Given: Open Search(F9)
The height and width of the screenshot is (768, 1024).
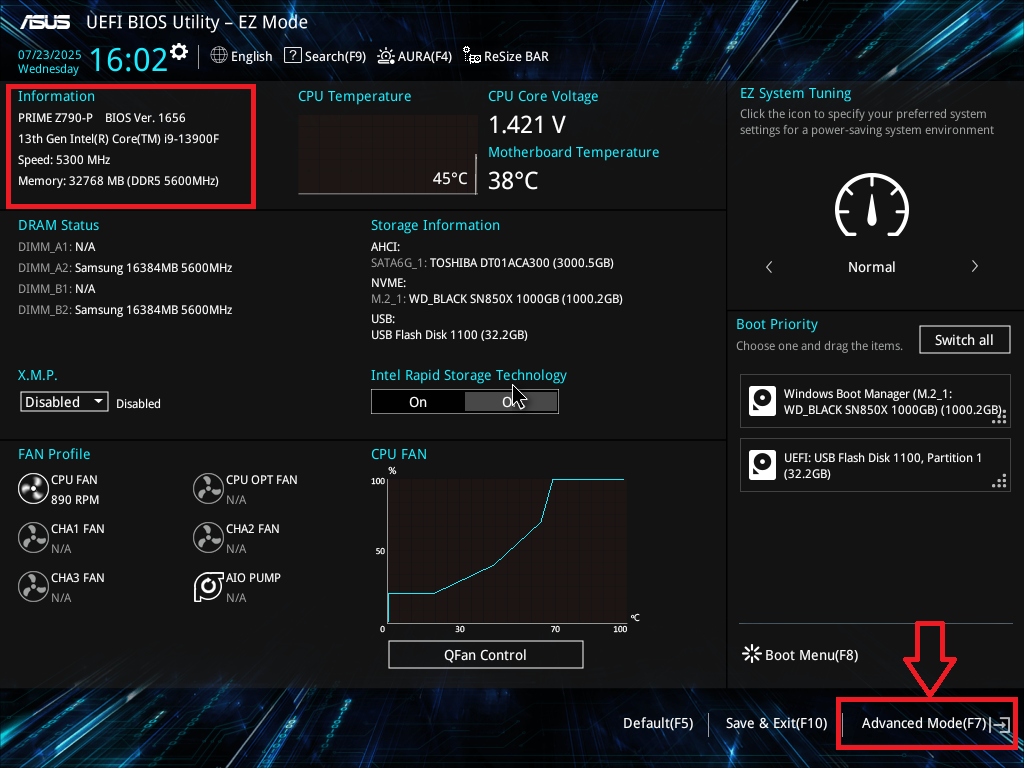Looking at the screenshot, I should 325,56.
